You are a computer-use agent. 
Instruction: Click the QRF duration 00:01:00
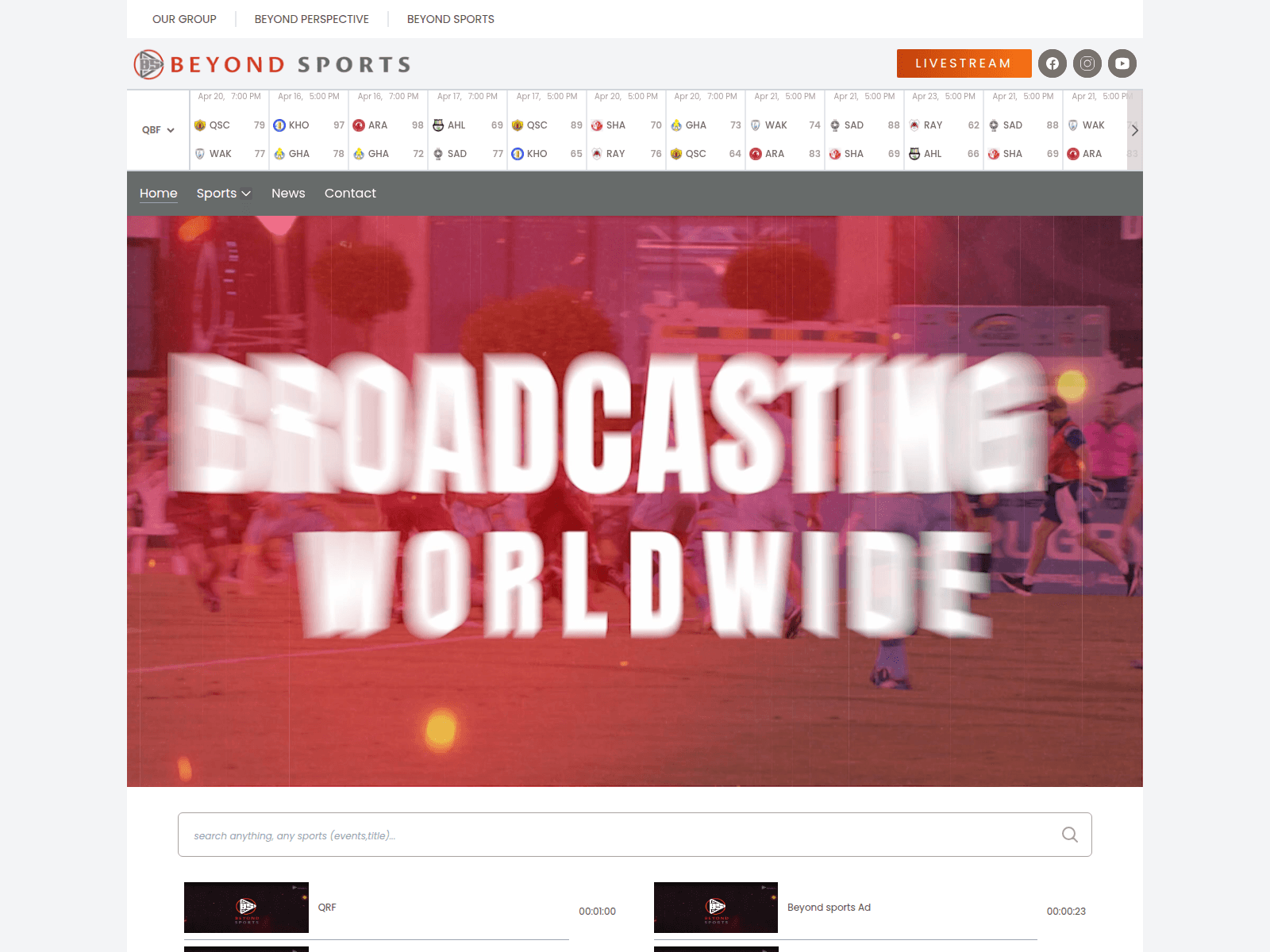tap(597, 912)
